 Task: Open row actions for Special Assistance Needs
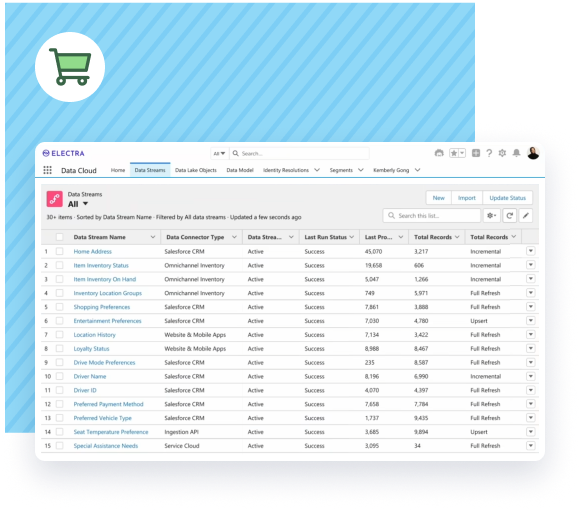coord(531,445)
